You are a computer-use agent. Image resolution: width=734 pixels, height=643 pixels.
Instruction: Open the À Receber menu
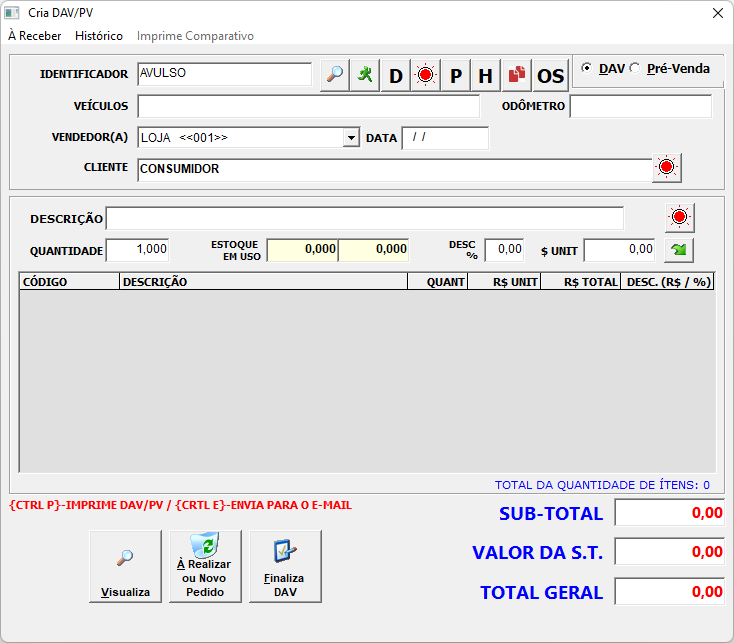tap(34, 36)
